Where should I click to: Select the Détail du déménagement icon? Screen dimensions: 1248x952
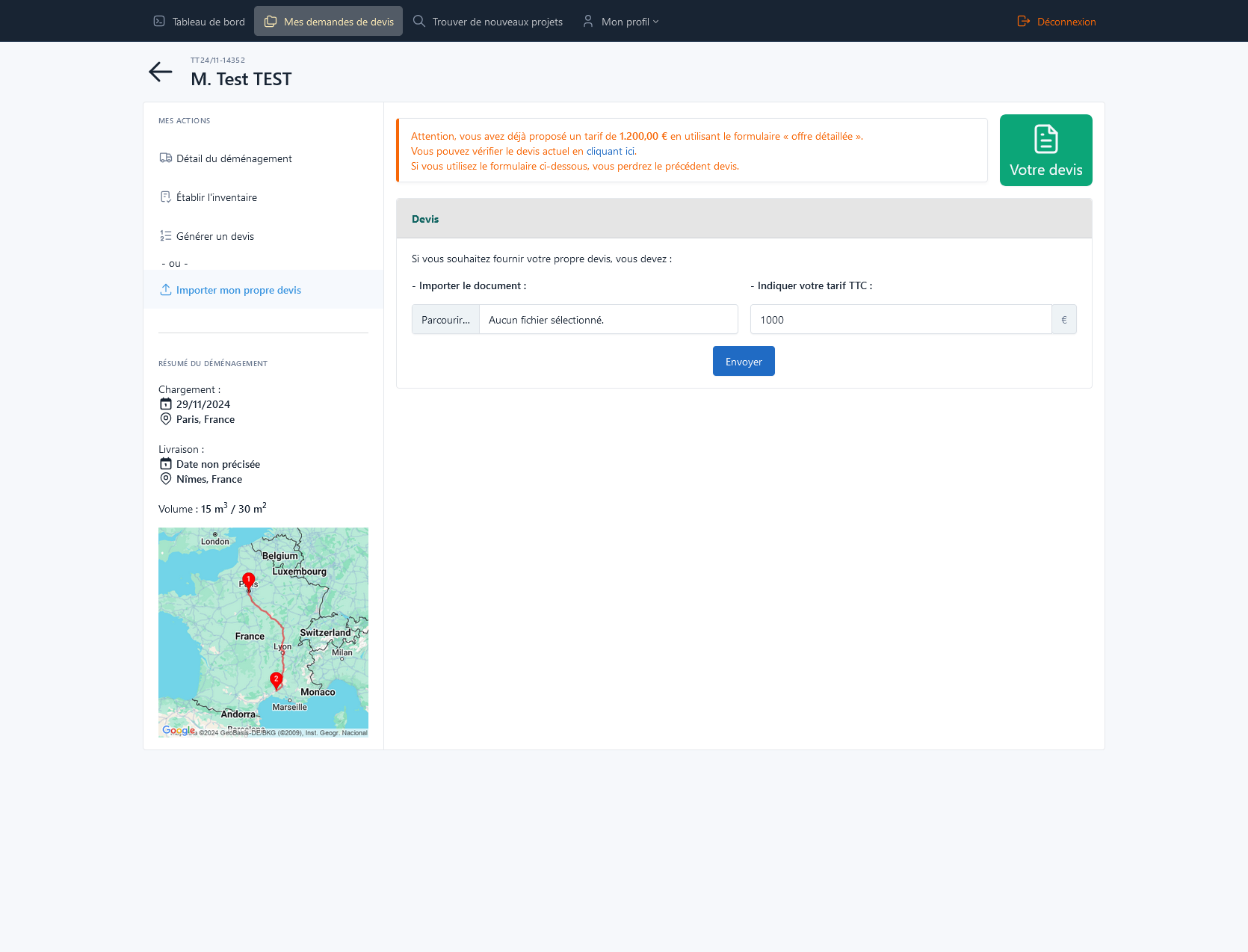(166, 158)
